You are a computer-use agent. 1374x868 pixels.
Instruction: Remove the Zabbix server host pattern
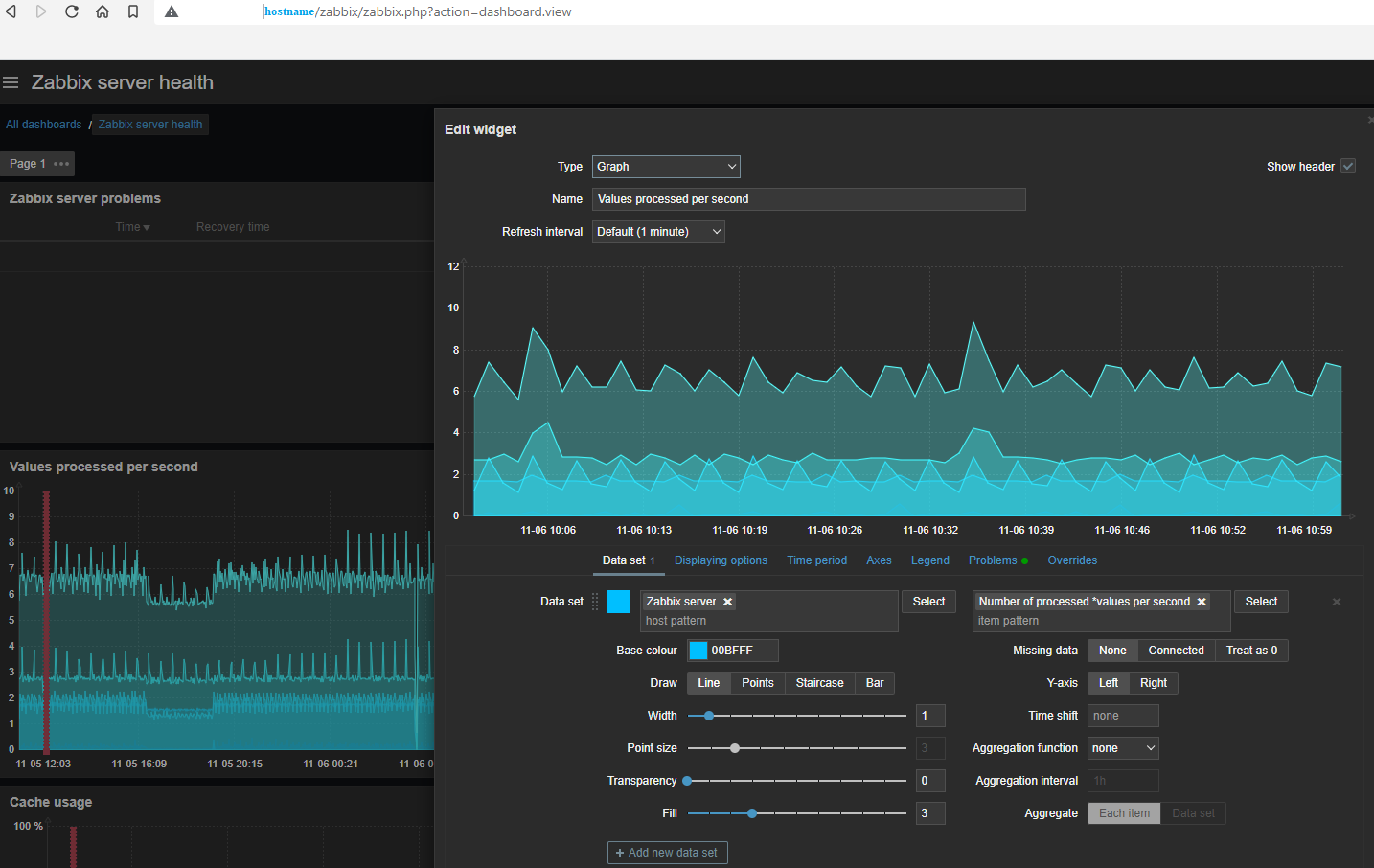[x=727, y=601]
